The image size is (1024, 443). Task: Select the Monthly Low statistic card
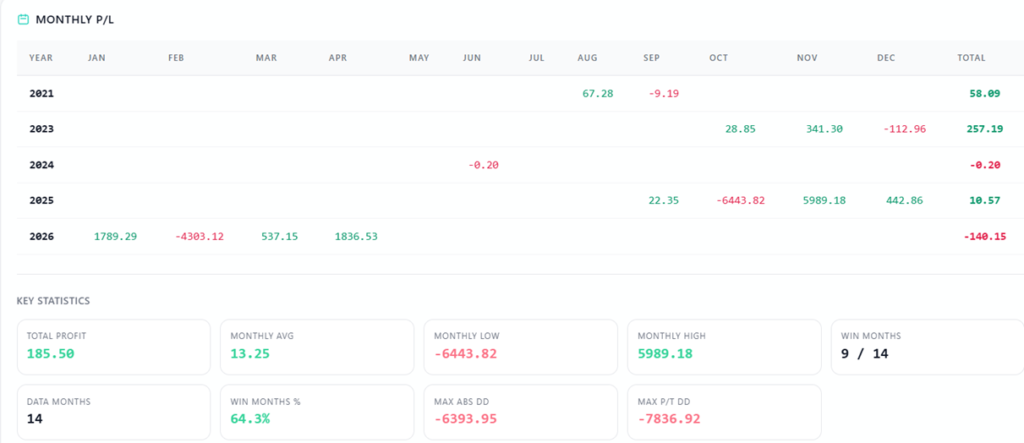click(520, 346)
